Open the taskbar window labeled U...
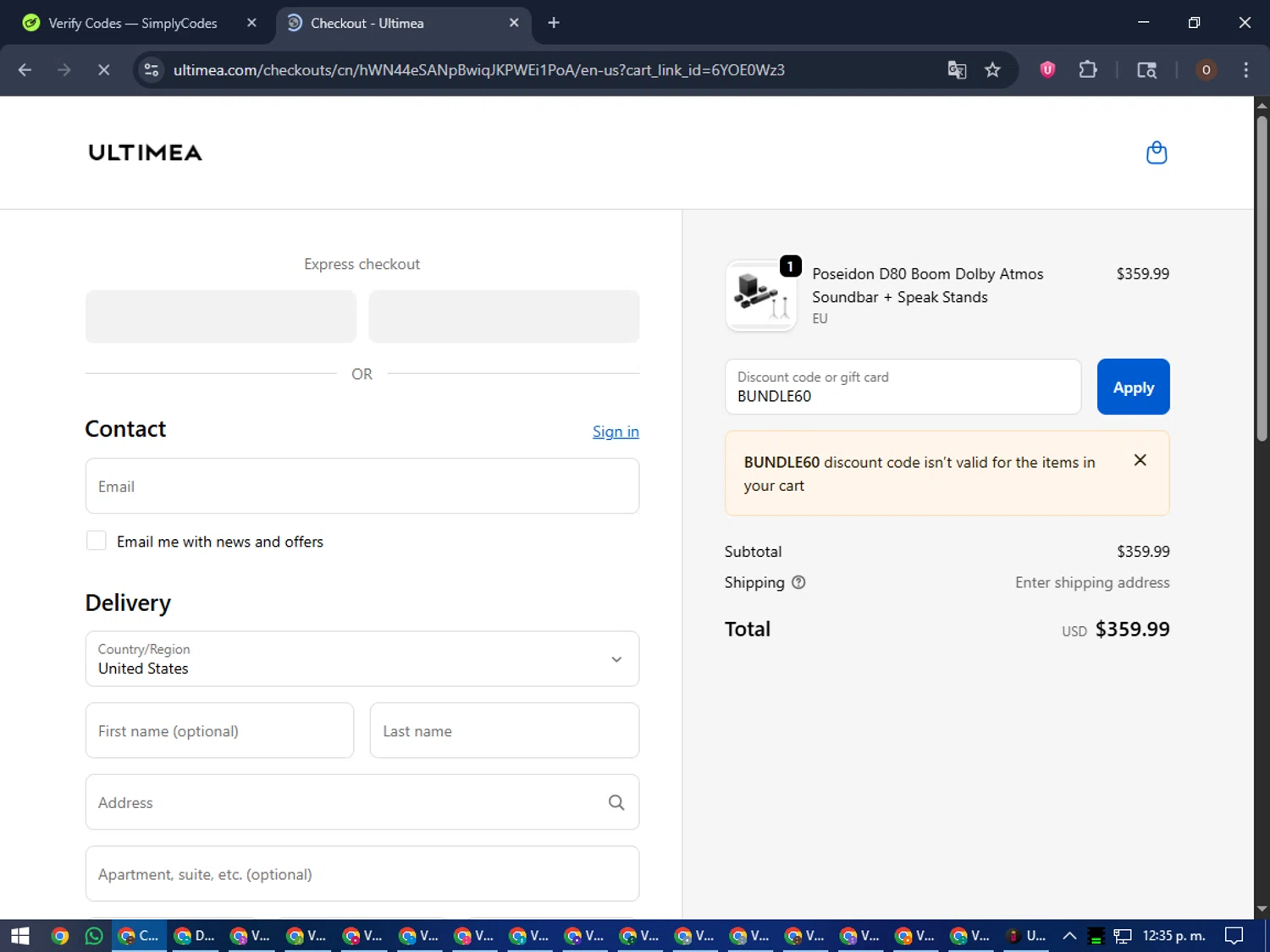The image size is (1270, 952). pos(1027,936)
